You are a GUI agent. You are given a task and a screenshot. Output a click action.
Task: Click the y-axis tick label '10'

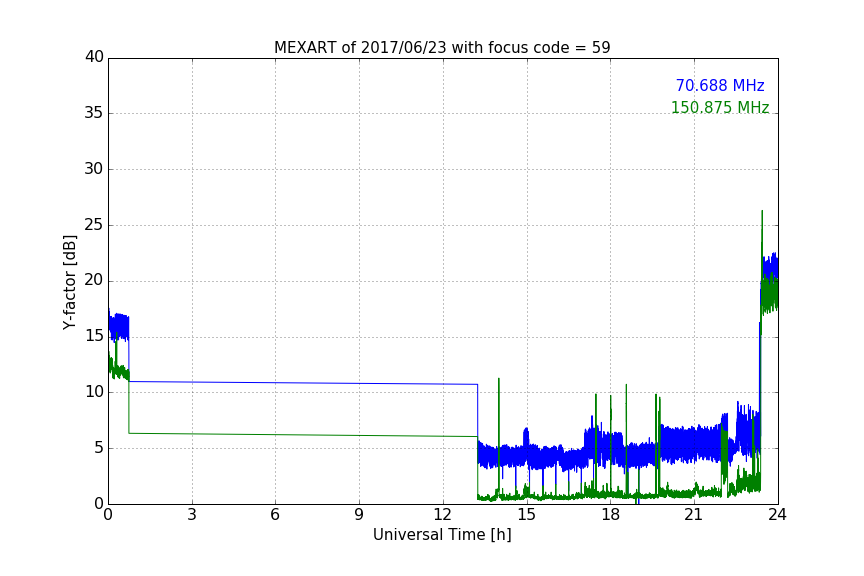point(94,392)
